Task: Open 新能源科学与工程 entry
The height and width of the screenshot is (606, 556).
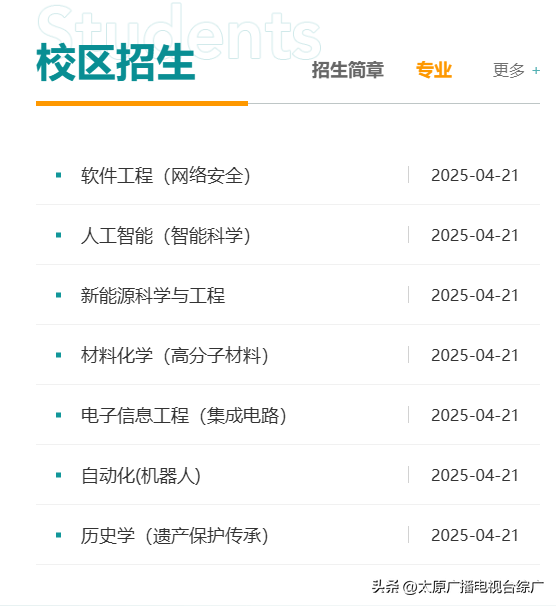Action: click(x=153, y=295)
